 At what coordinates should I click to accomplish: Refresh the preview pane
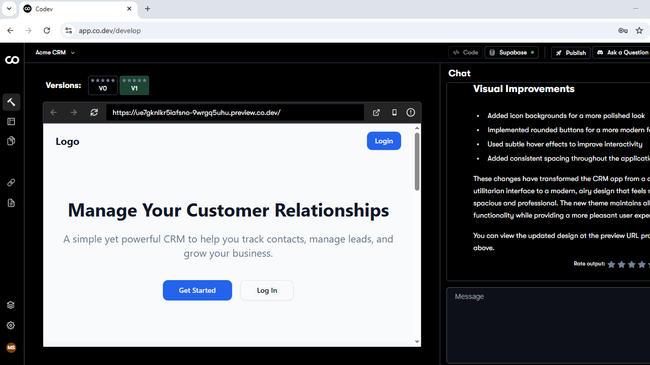[94, 112]
